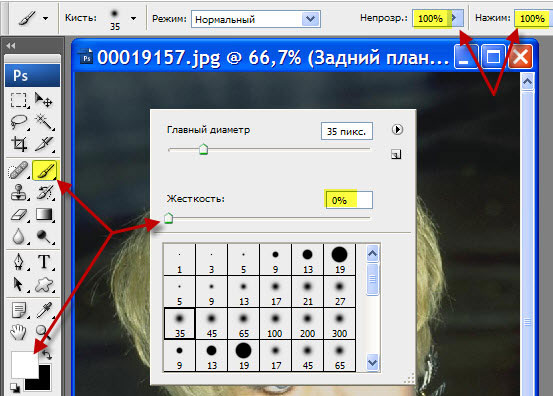The image size is (553, 396).
Task: Select the Rectangular Marquee tool
Action: [19, 100]
